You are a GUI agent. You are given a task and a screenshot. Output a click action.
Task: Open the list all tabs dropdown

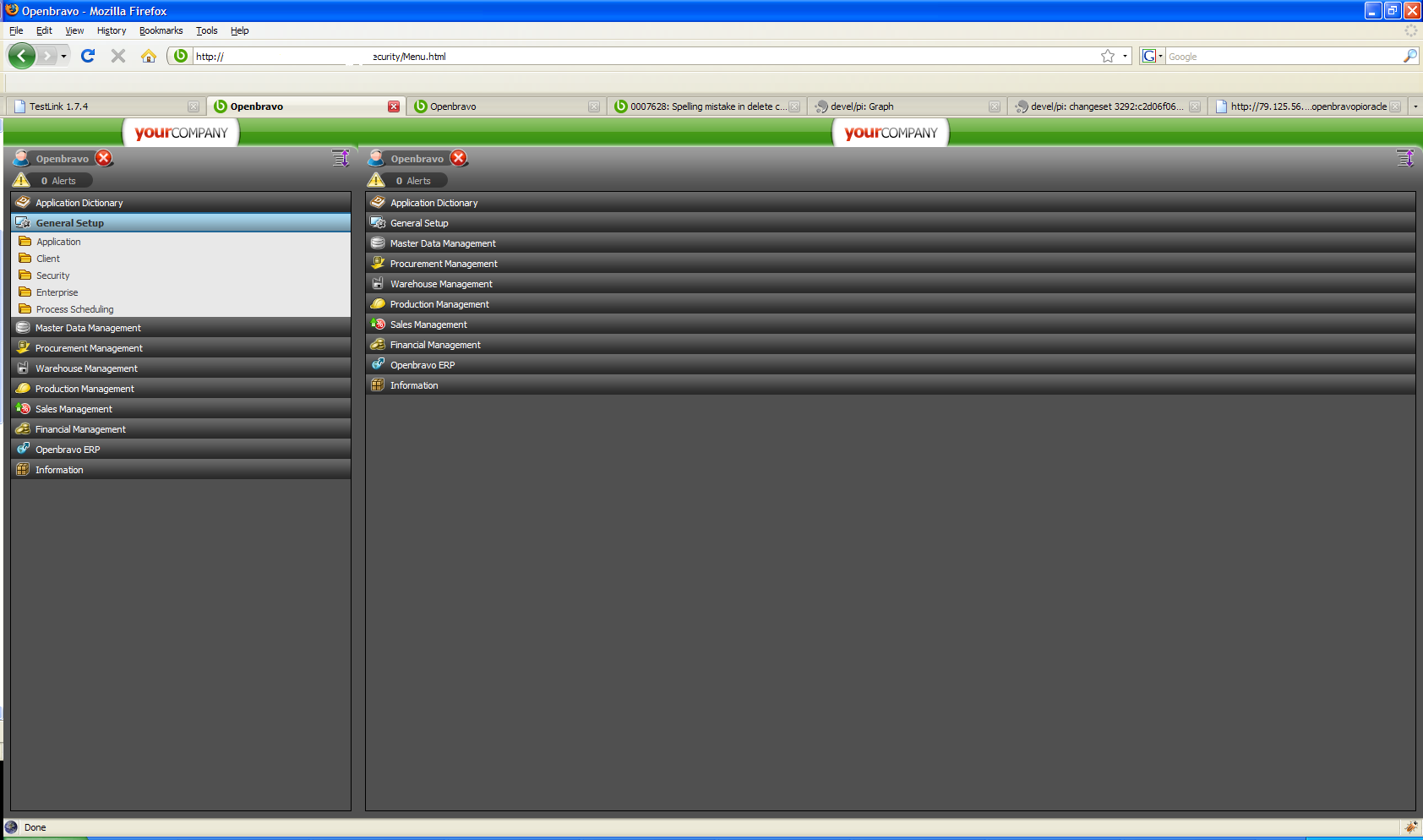tap(1415, 106)
